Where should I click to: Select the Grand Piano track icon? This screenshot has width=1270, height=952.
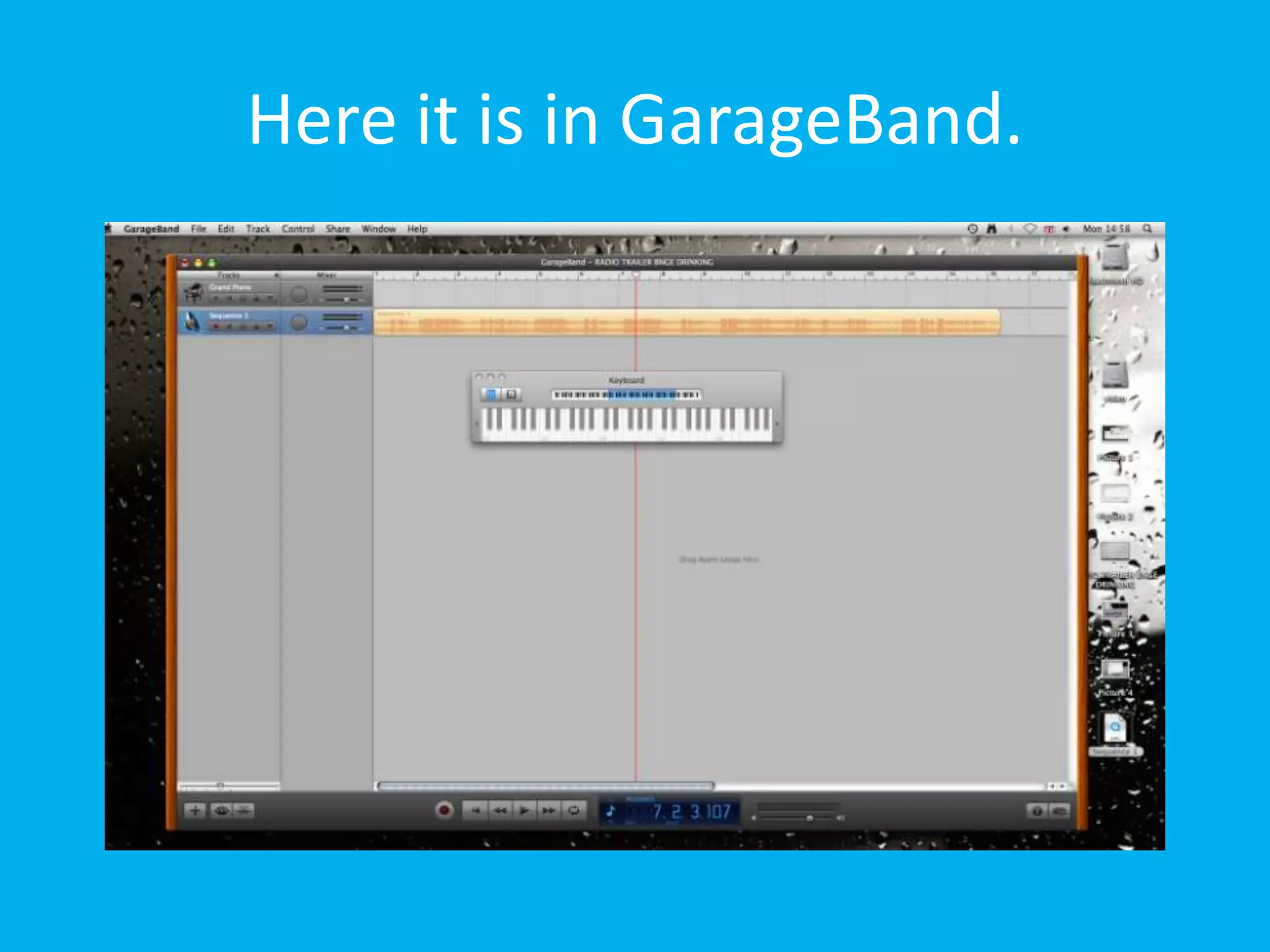point(193,293)
